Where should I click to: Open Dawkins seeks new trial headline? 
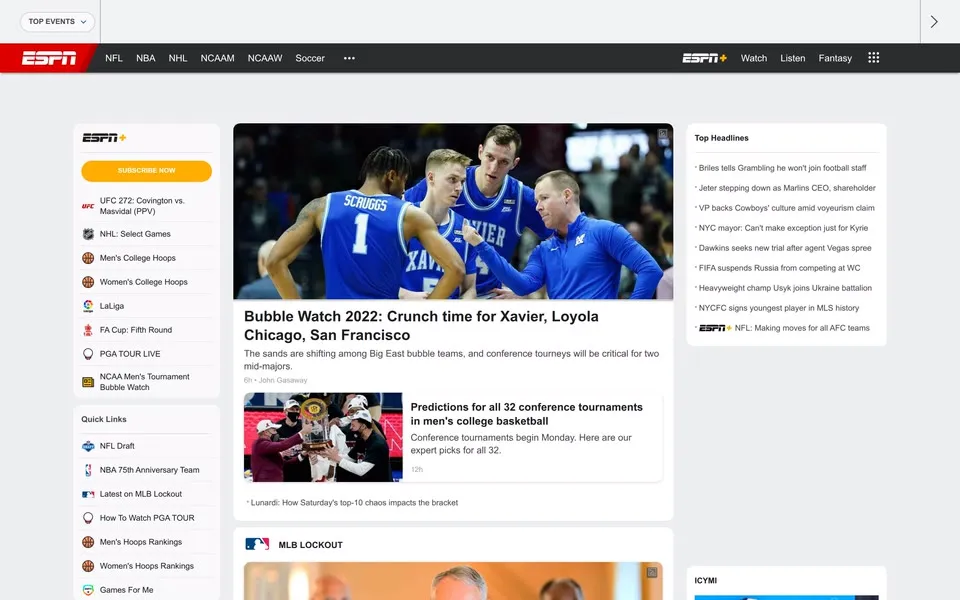tap(785, 248)
